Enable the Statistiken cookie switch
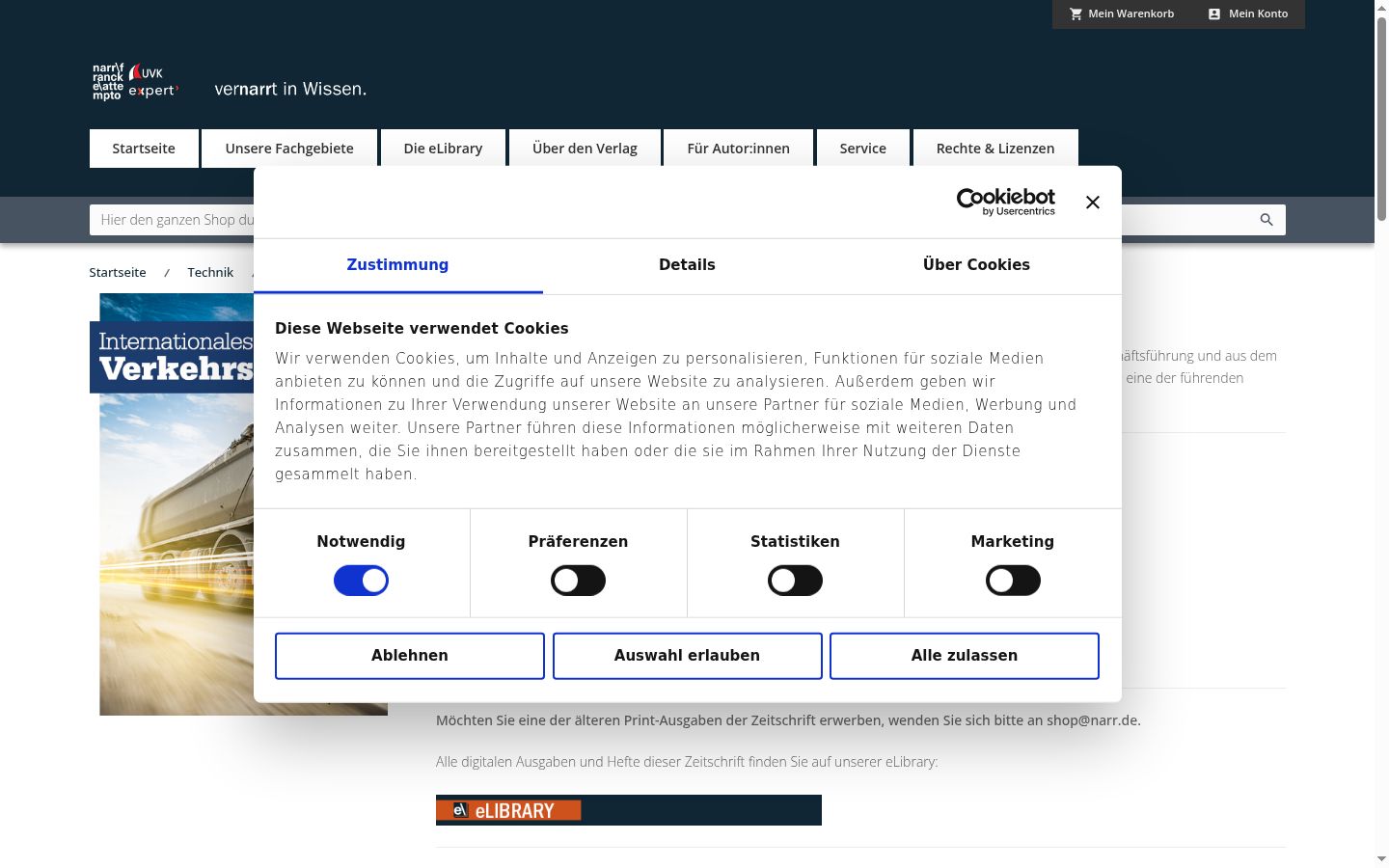 [x=795, y=581]
